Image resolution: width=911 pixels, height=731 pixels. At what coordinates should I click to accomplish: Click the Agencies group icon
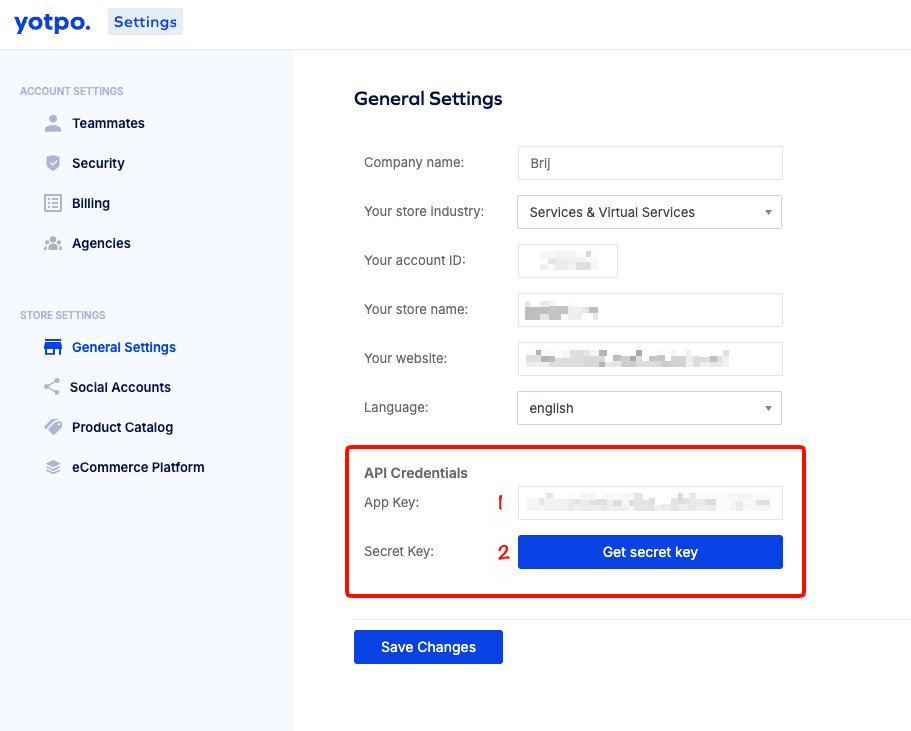click(53, 243)
